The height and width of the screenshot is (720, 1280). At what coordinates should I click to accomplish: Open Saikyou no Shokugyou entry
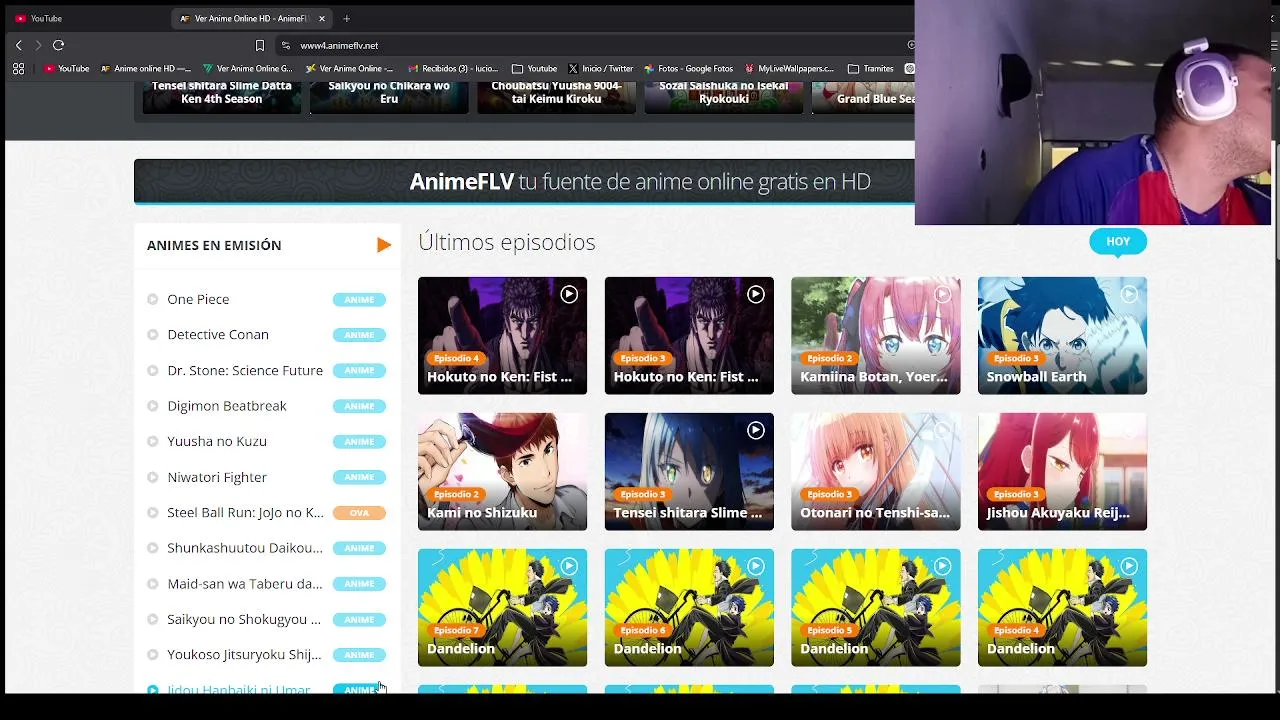coord(244,619)
